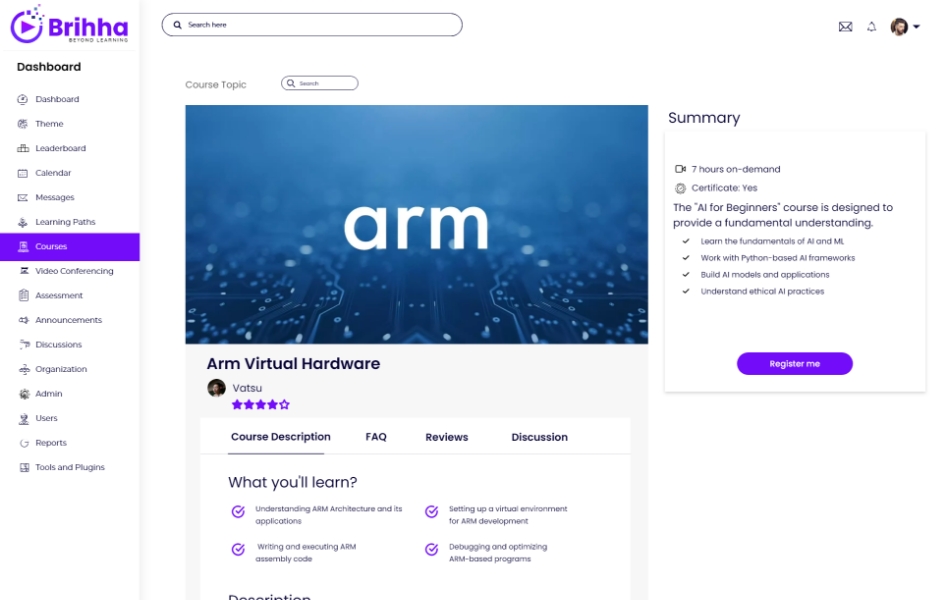
Task: Click the Messages envelope icon in sidebar
Action: [x=23, y=197]
